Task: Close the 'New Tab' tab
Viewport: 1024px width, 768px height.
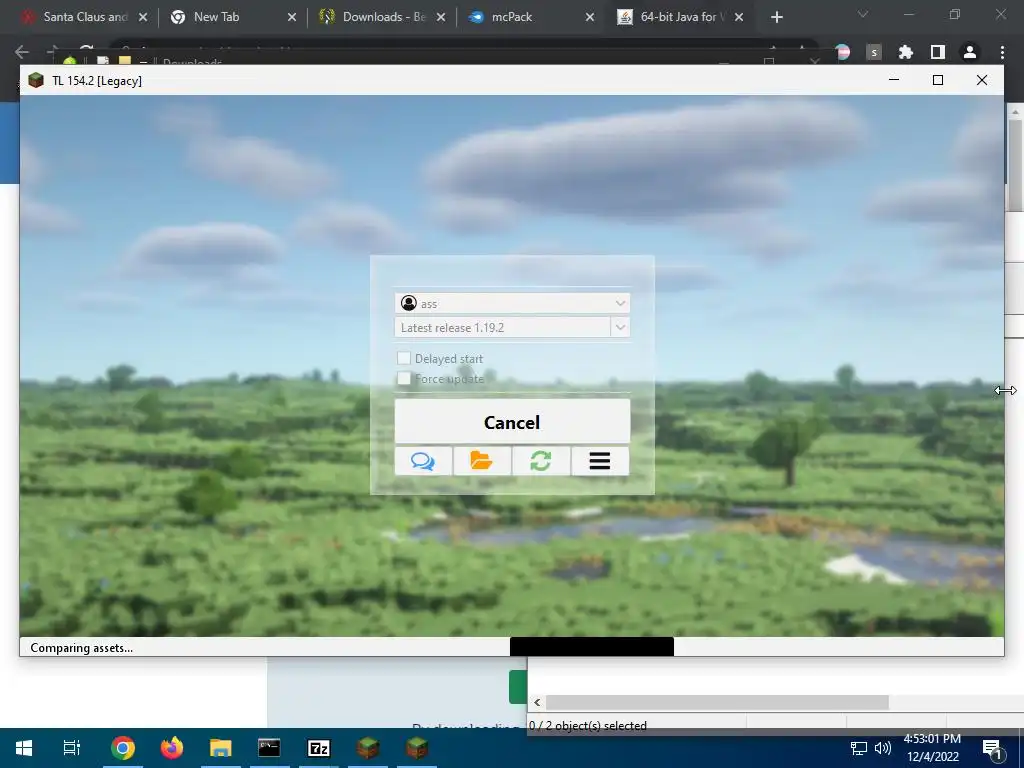Action: pyautogui.click(x=292, y=17)
